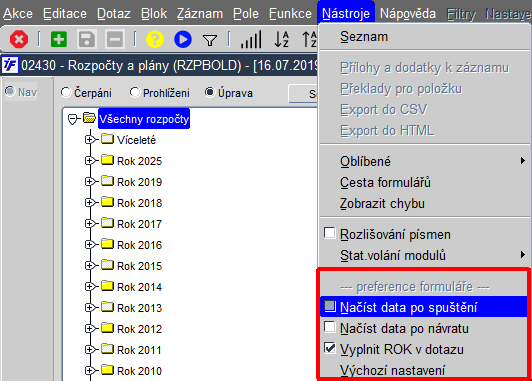Click the folder icon next to Rok 2010
The image size is (532, 381).
coord(107,370)
